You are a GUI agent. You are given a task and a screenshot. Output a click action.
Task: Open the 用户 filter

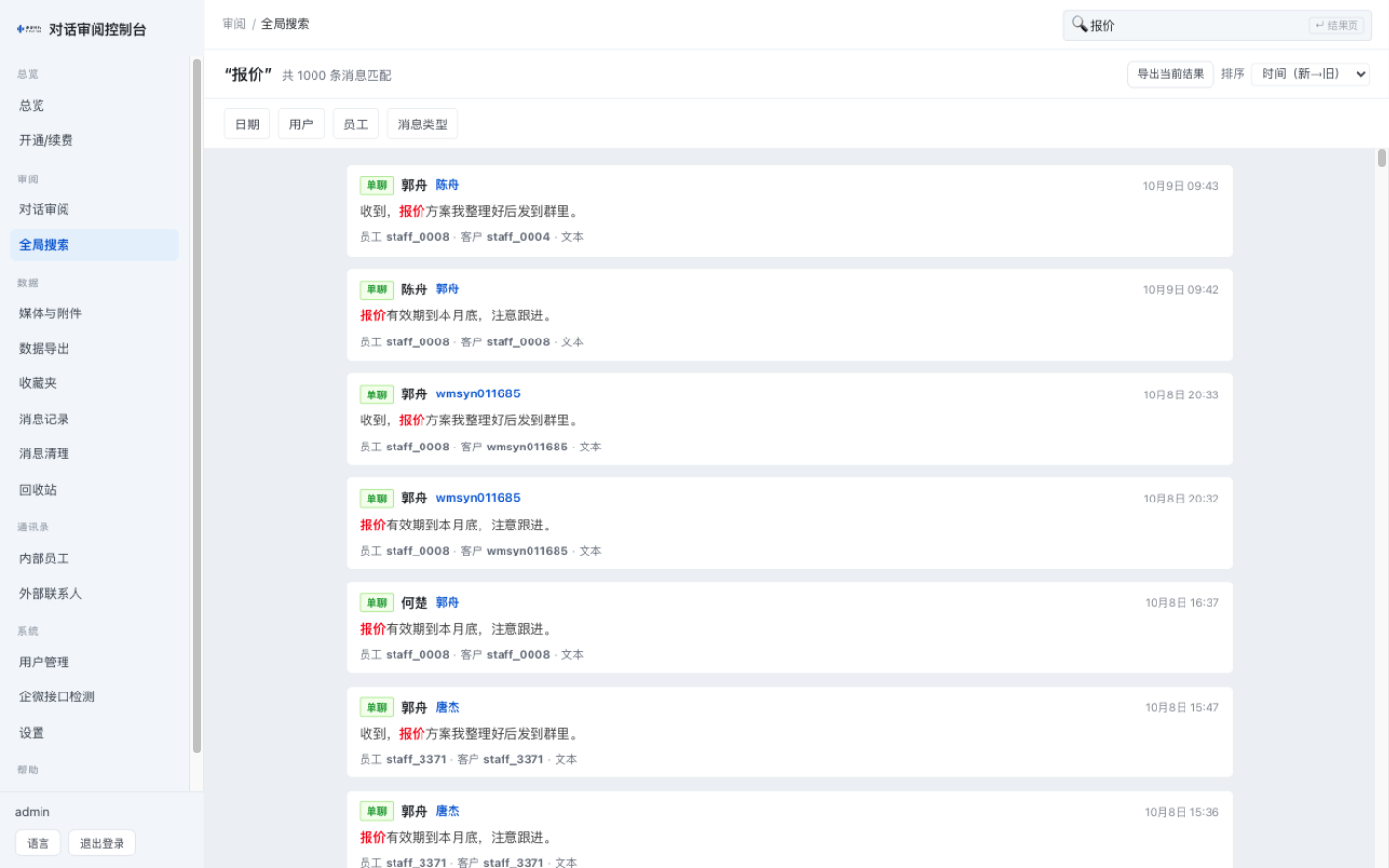[301, 124]
